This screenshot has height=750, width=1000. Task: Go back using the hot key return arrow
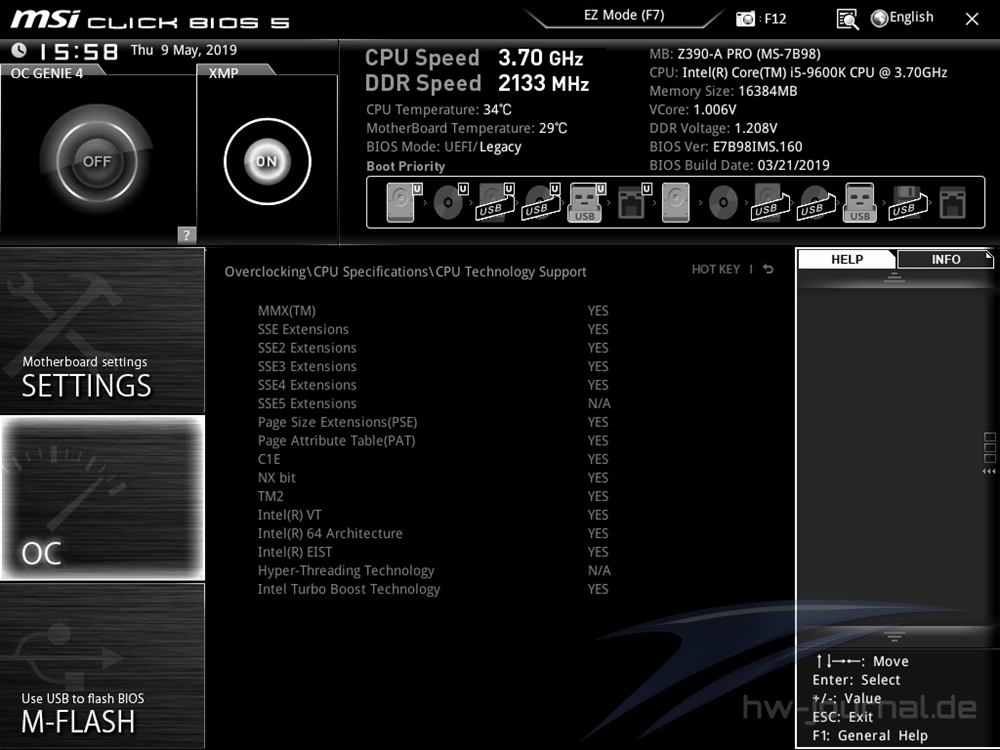coord(768,269)
